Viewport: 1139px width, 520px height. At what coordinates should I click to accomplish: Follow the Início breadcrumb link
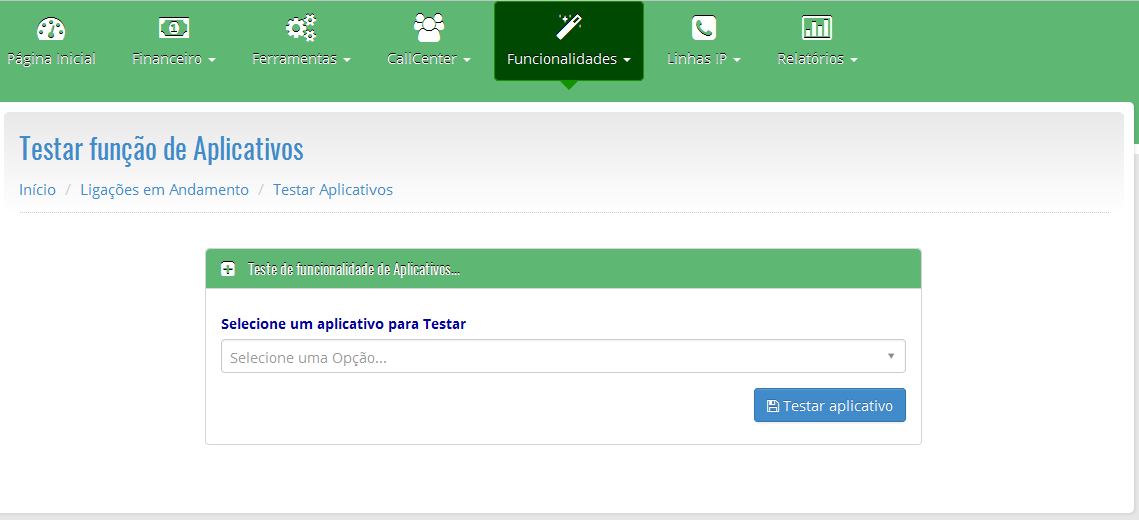pyautogui.click(x=37, y=190)
